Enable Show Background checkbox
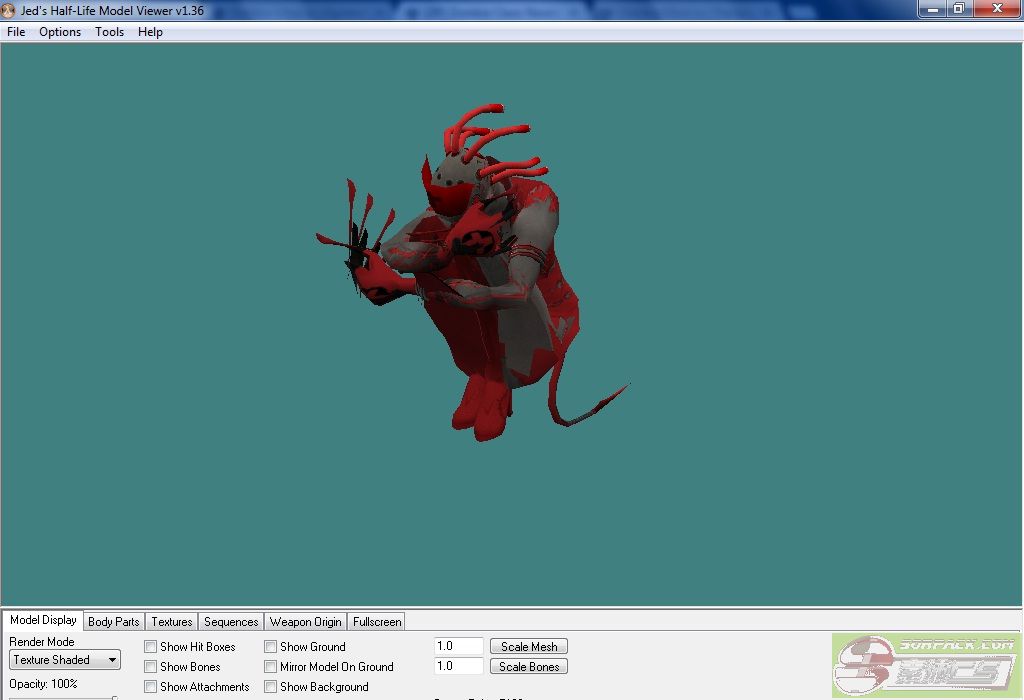This screenshot has width=1024, height=700. 270,687
